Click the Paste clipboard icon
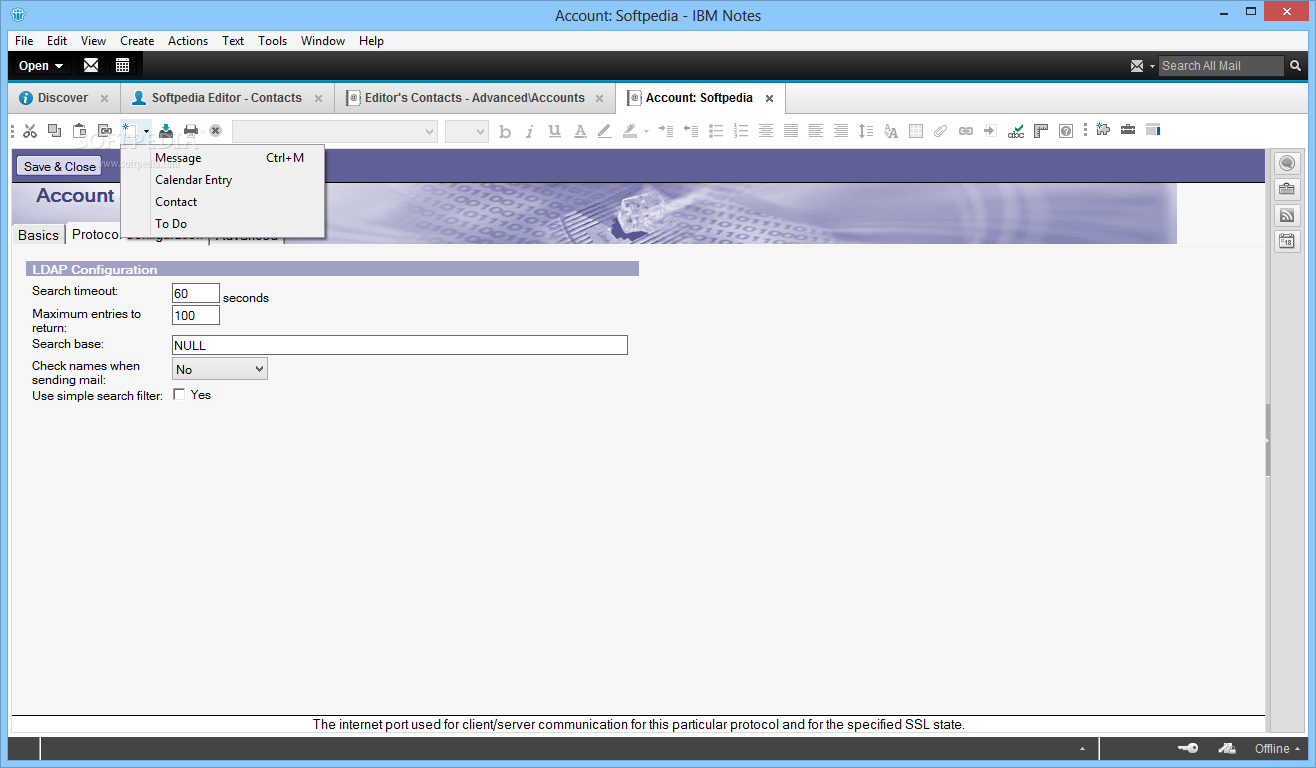This screenshot has width=1316, height=768. [79, 131]
